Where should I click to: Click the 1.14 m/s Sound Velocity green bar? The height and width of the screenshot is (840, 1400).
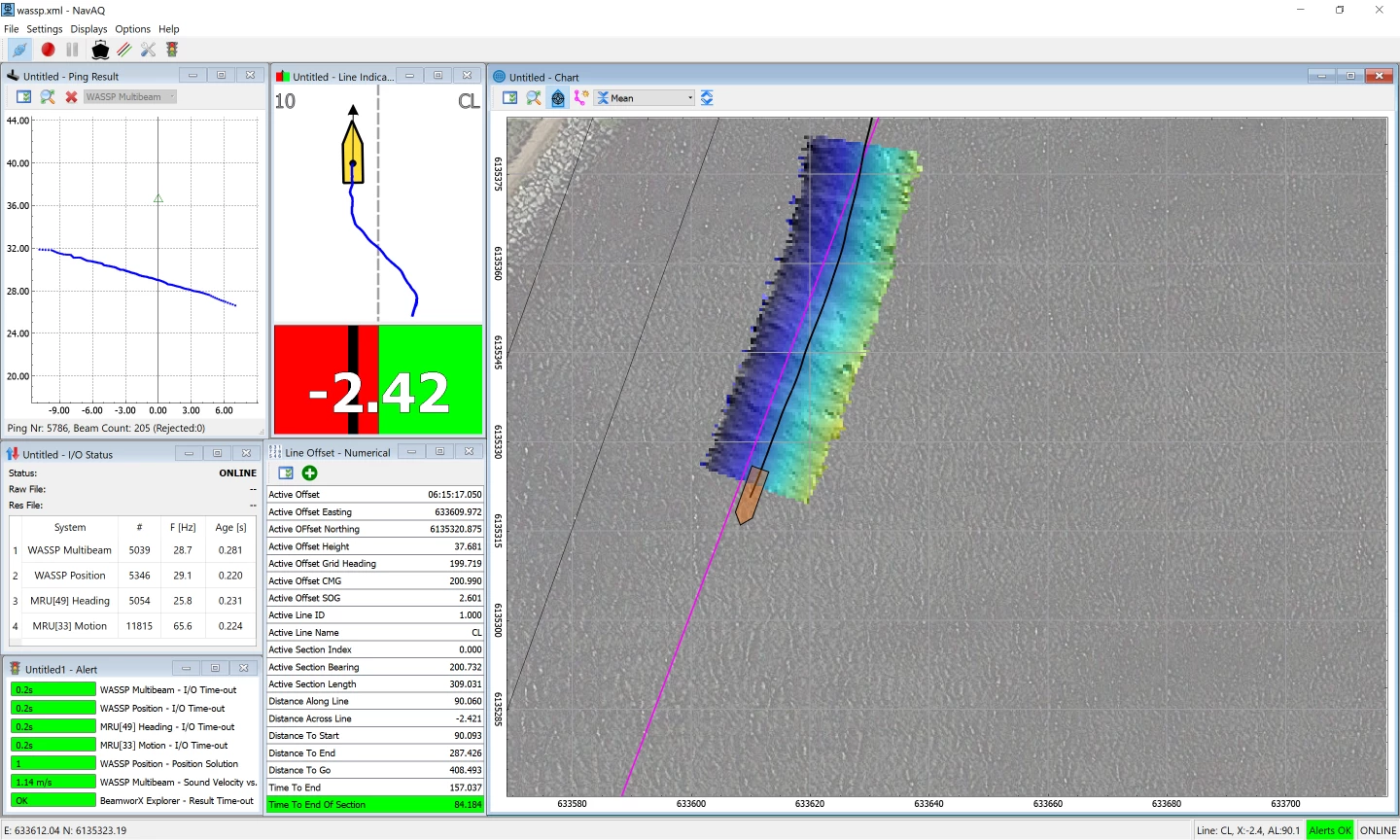point(53,782)
